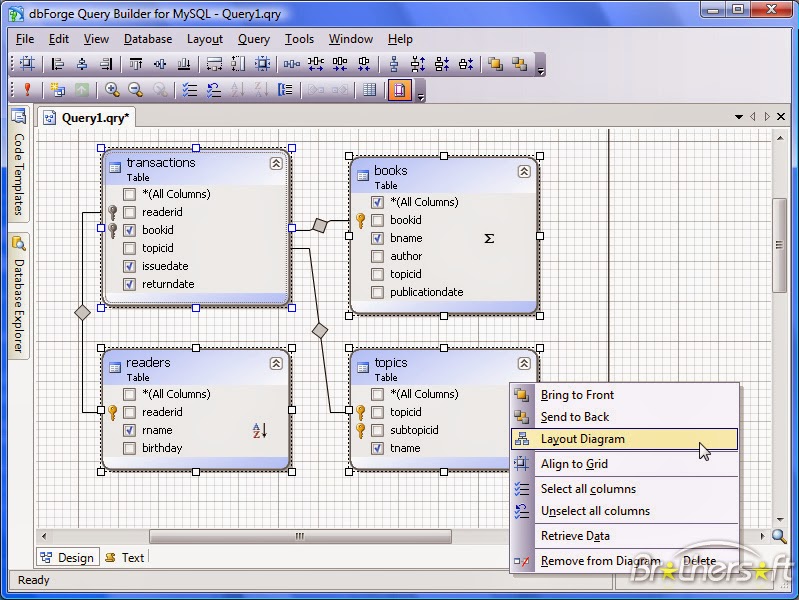Click the Add Table toolbar icon
This screenshot has height=600, width=799.
click(58, 90)
